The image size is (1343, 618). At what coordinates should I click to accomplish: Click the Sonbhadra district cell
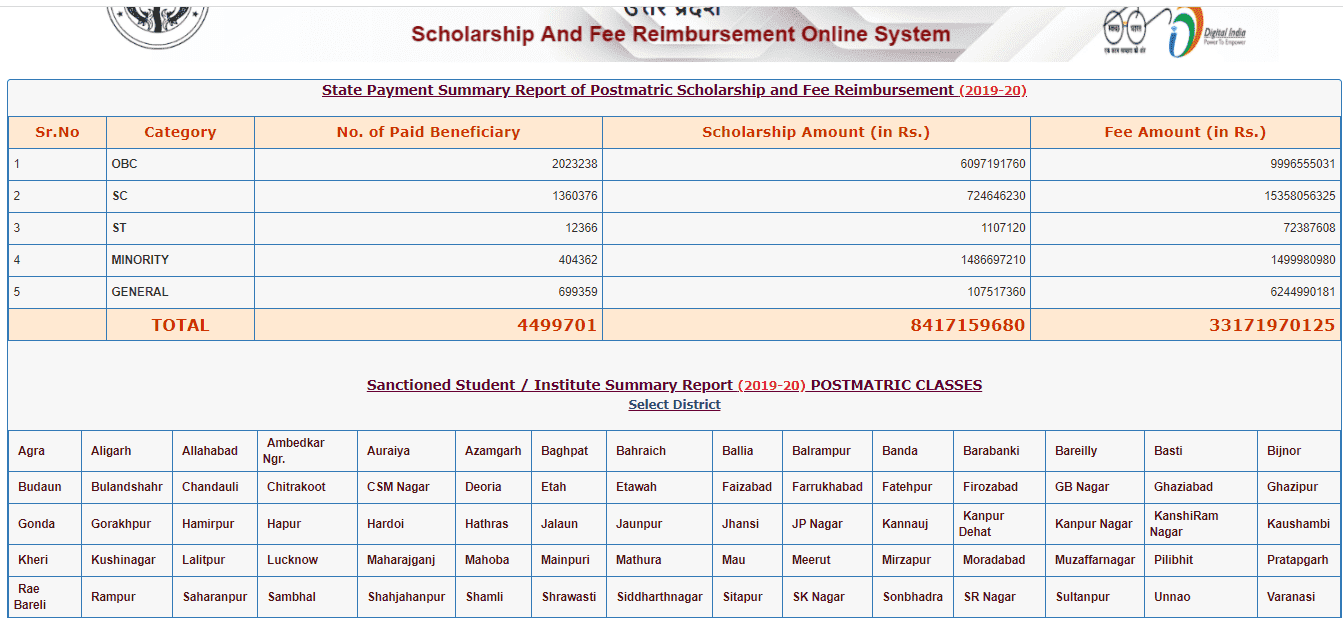tap(912, 597)
